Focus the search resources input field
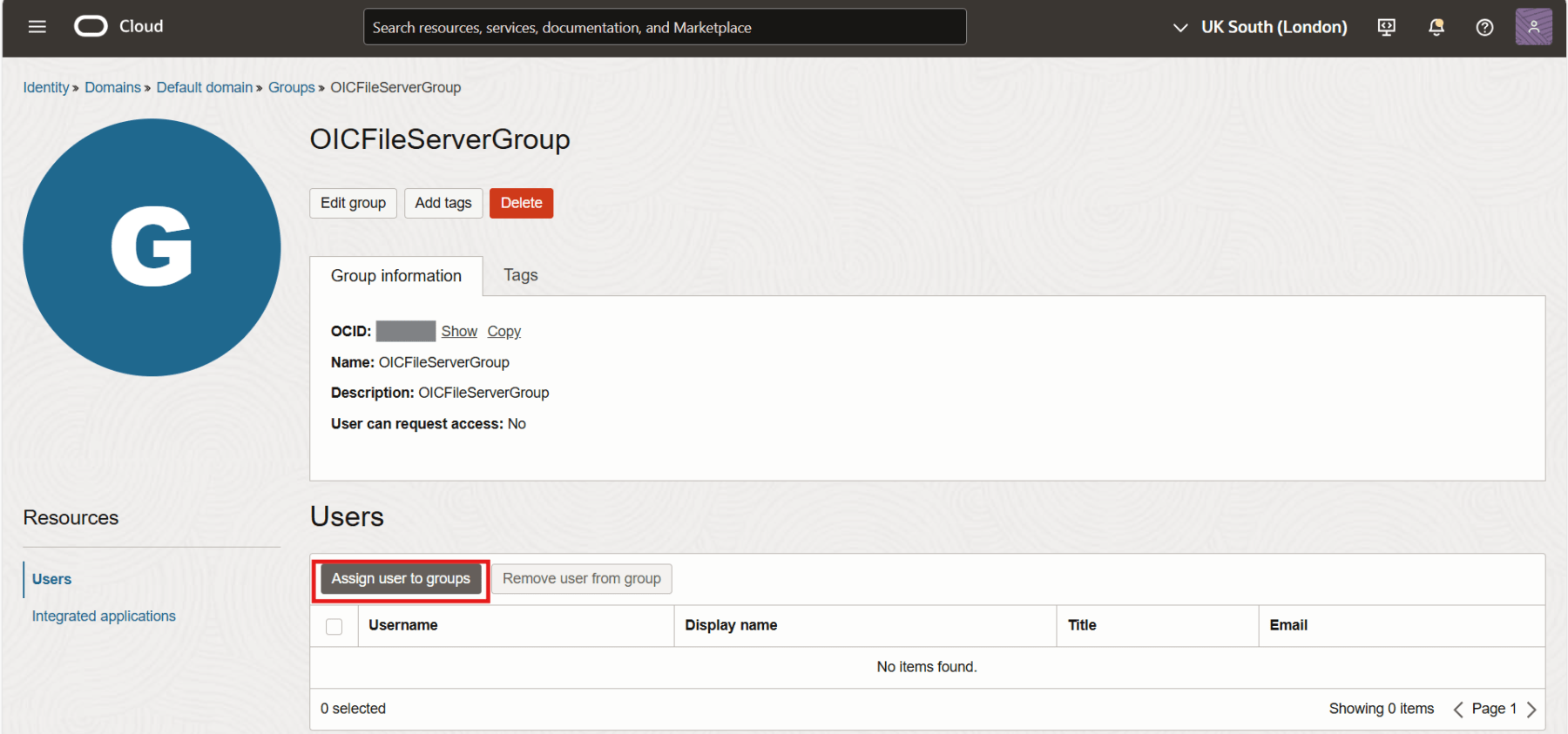Viewport: 1568px width, 734px height. click(x=664, y=27)
